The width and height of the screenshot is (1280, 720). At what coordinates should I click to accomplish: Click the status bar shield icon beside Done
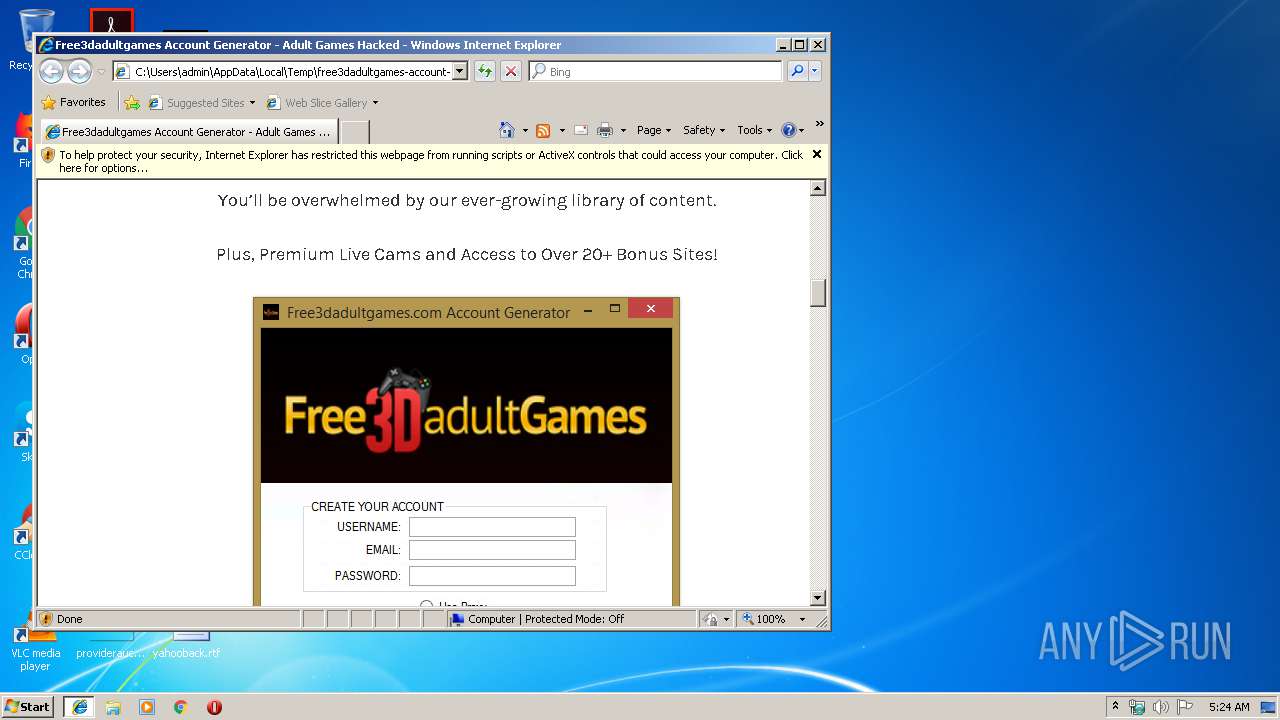click(46, 619)
